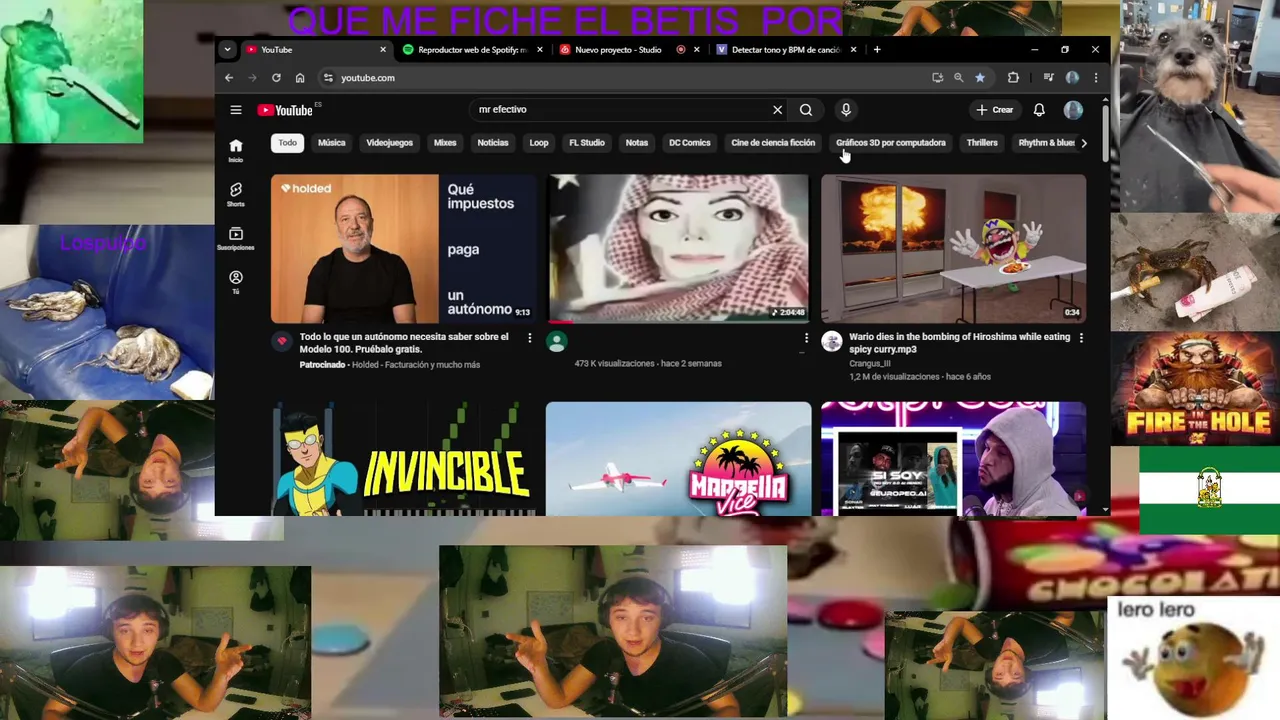
Task: Open the Tú profile sidebar icon
Action: [x=235, y=282]
